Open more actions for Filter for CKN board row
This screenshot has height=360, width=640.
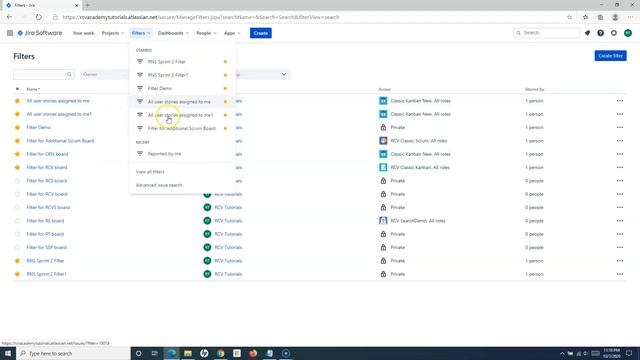pos(620,154)
